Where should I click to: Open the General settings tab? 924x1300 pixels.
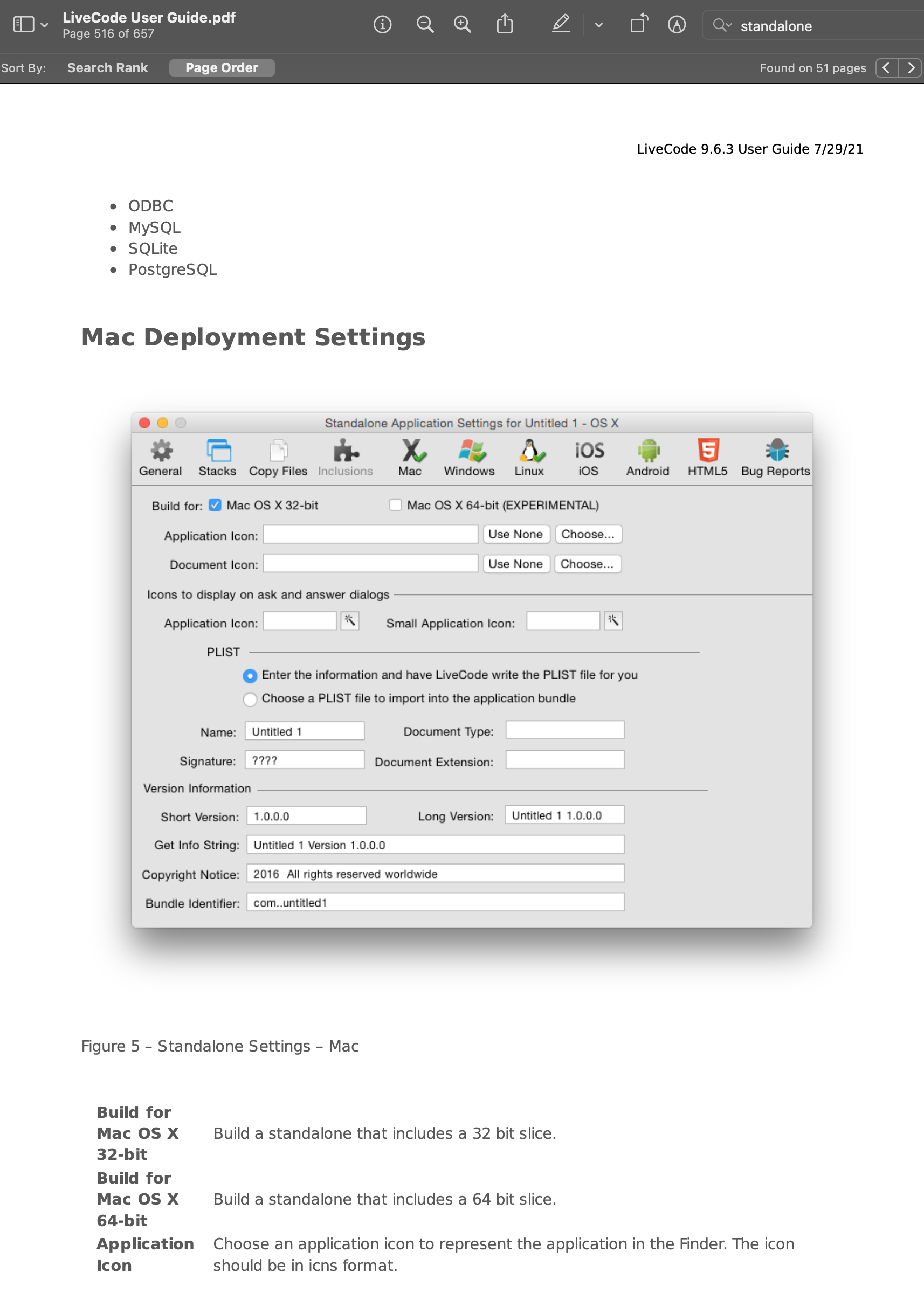tap(161, 458)
